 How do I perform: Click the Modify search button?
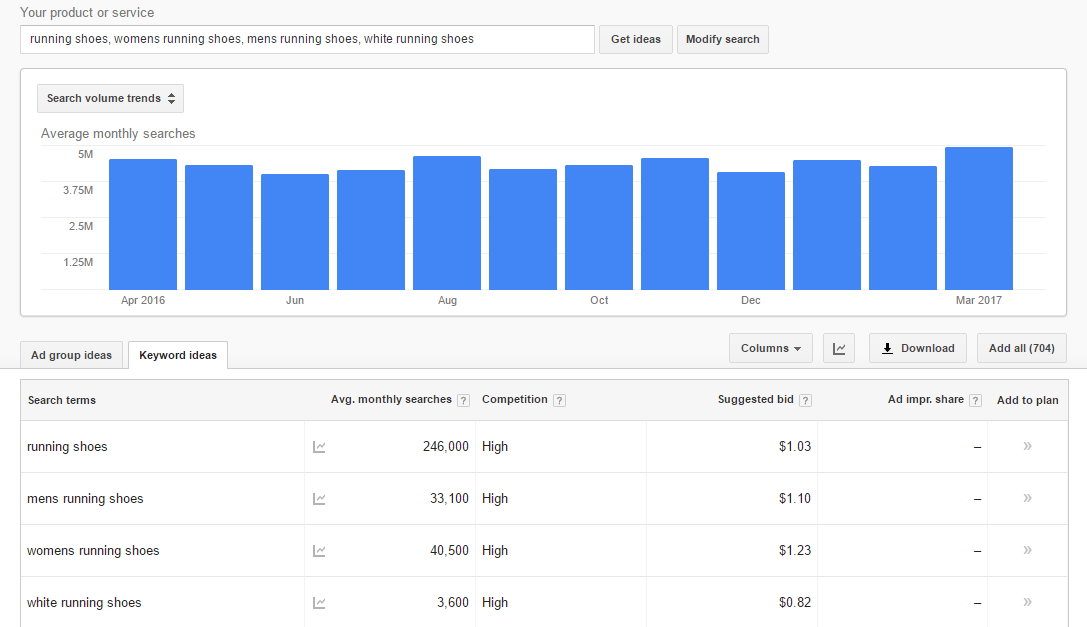click(x=722, y=40)
